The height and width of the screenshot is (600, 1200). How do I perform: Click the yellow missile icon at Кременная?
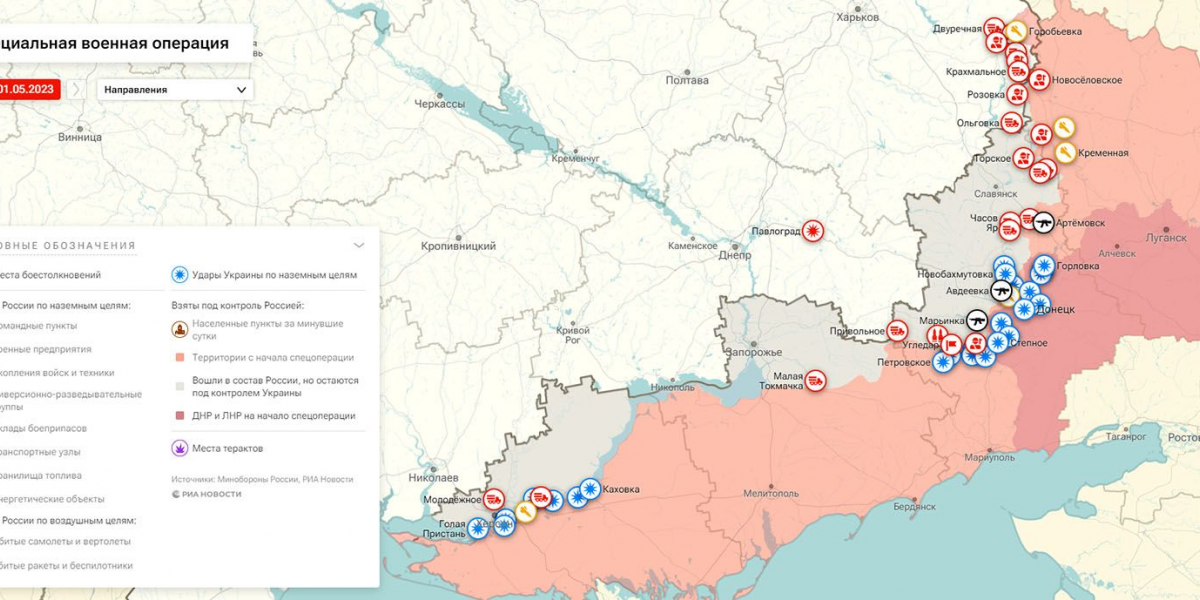(1065, 153)
